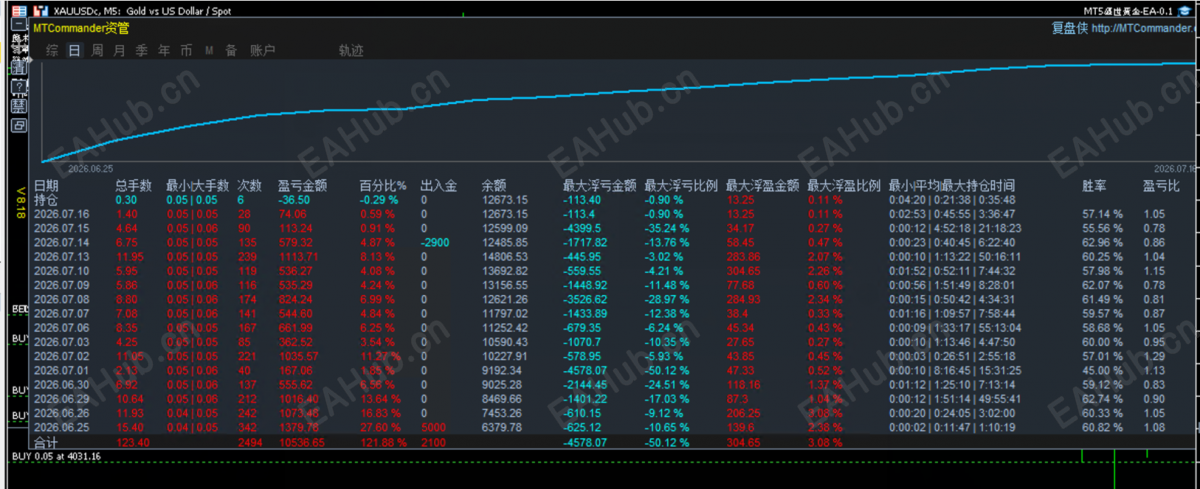Select the 2026.07.03 date row
The height and width of the screenshot is (489, 1200).
coord(61,340)
